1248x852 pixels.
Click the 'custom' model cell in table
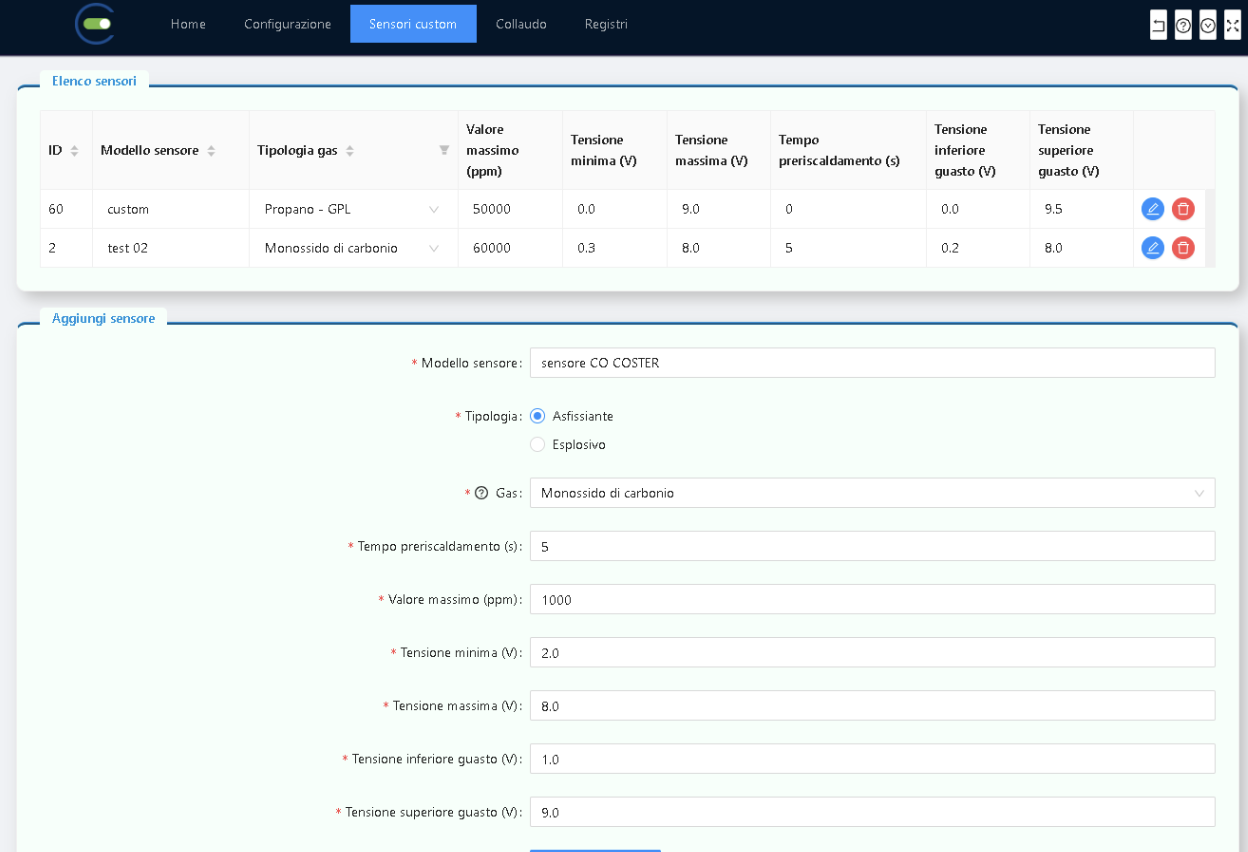coord(171,209)
